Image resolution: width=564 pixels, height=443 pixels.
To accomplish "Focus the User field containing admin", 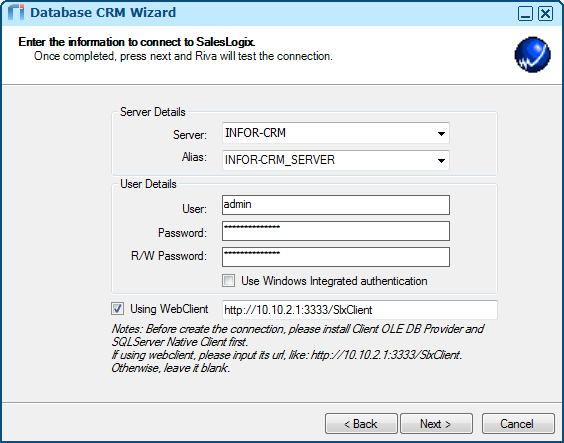I will coord(336,205).
